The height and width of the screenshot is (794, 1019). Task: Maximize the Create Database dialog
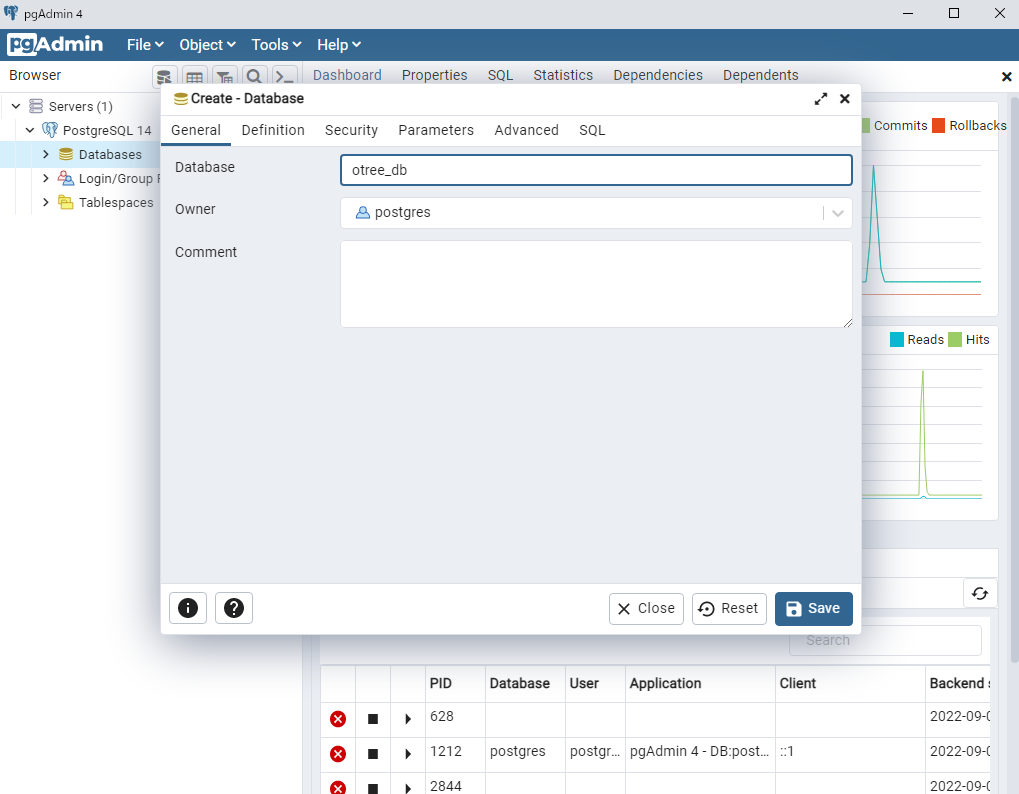coord(821,99)
